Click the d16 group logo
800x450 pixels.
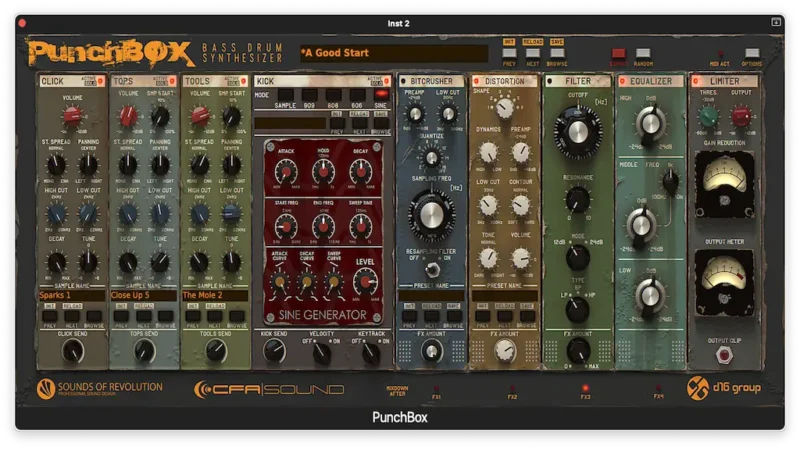[723, 388]
